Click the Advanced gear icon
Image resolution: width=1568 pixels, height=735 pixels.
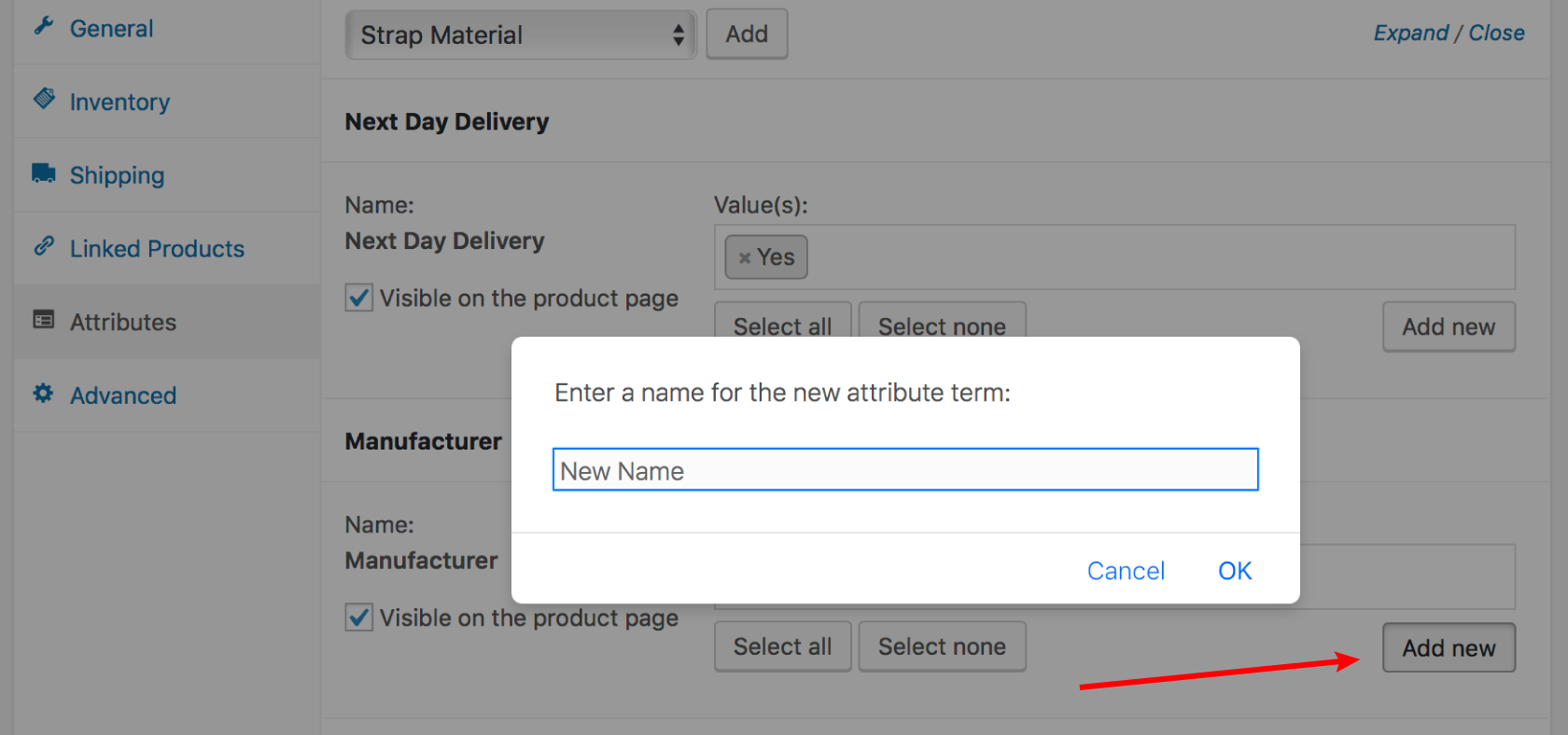click(x=43, y=393)
